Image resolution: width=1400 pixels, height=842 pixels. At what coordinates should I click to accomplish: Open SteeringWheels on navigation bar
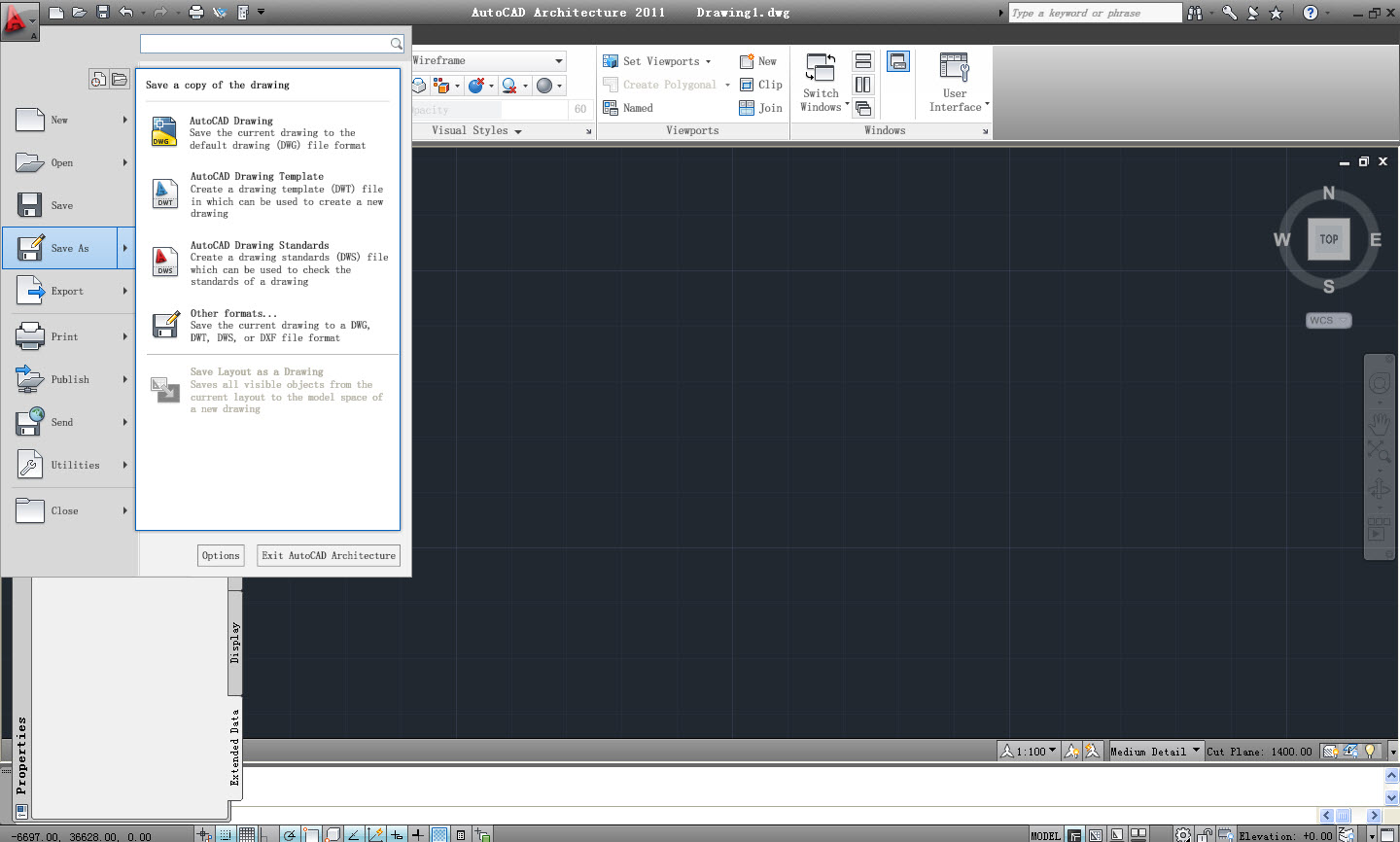pos(1379,382)
